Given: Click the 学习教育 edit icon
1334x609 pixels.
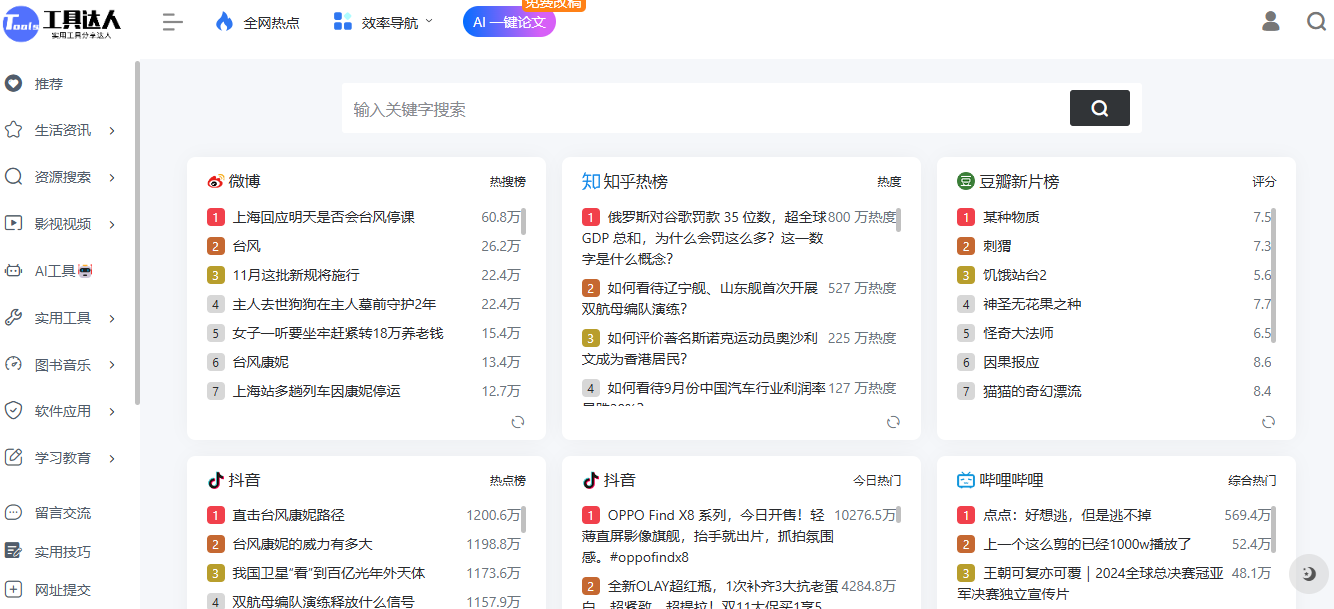Looking at the screenshot, I should (x=14, y=458).
